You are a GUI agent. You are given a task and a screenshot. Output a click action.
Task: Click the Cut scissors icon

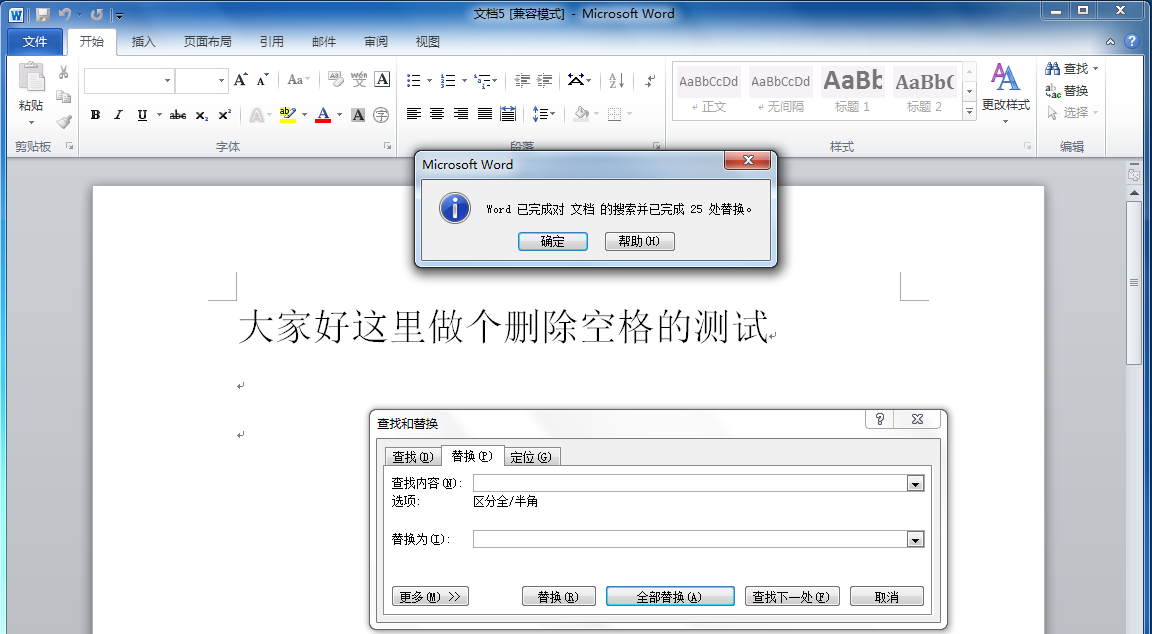pos(64,72)
